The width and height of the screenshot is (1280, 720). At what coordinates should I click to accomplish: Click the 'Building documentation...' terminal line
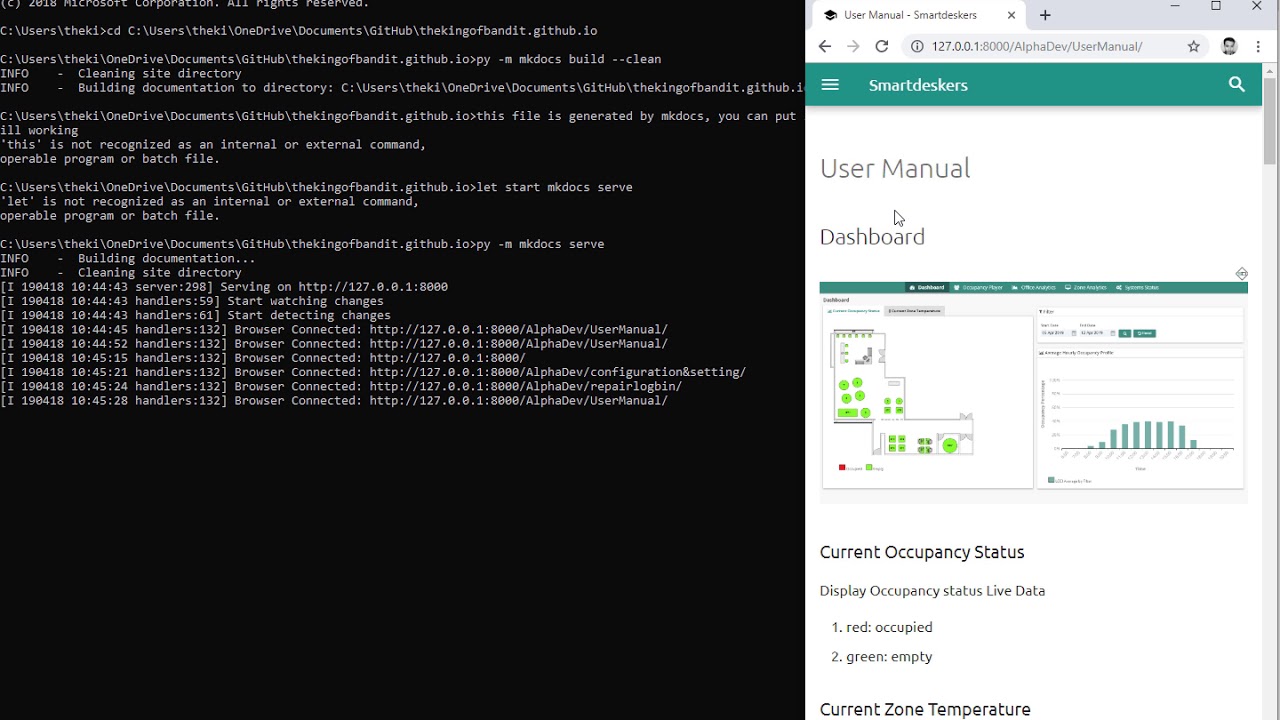tap(128, 258)
